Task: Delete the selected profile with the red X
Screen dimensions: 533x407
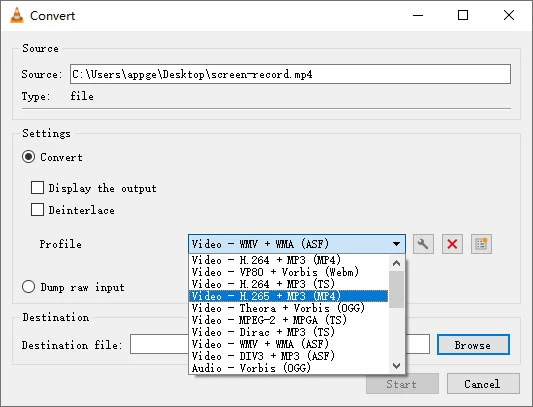Action: pos(452,244)
